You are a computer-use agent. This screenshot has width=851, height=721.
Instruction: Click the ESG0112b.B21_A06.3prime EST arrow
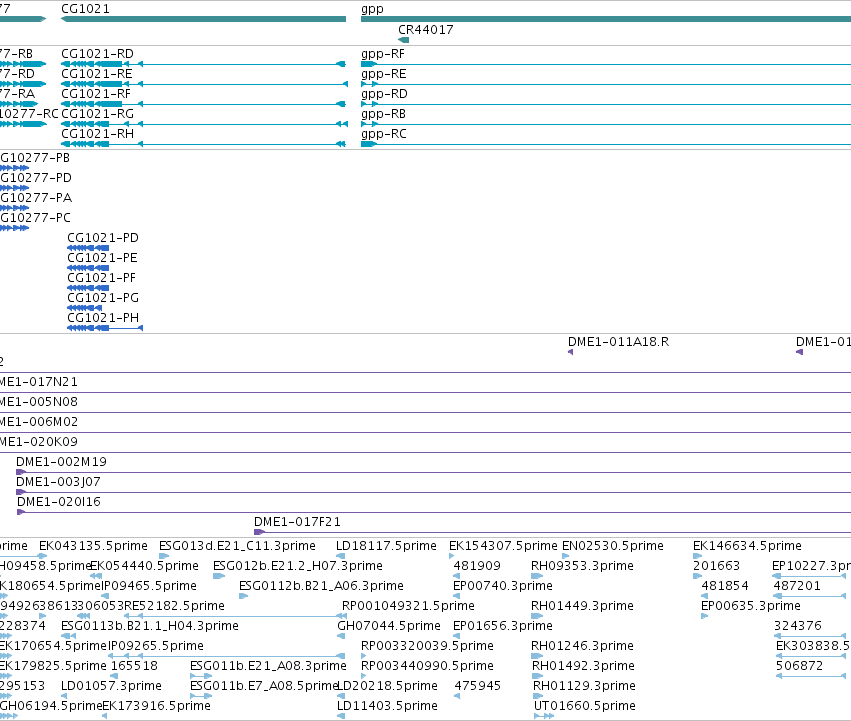[244, 596]
